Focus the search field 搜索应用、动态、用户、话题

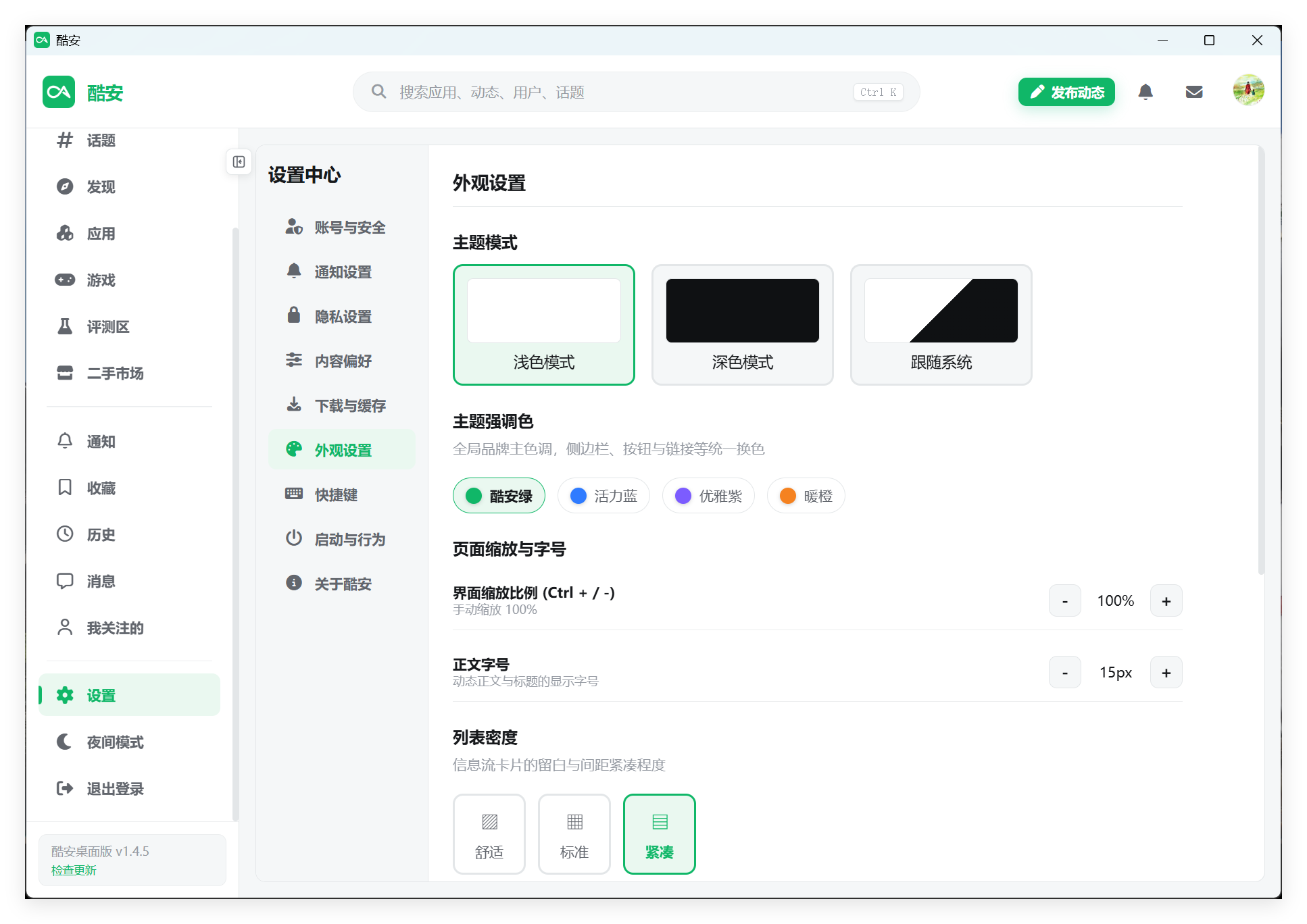point(636,92)
